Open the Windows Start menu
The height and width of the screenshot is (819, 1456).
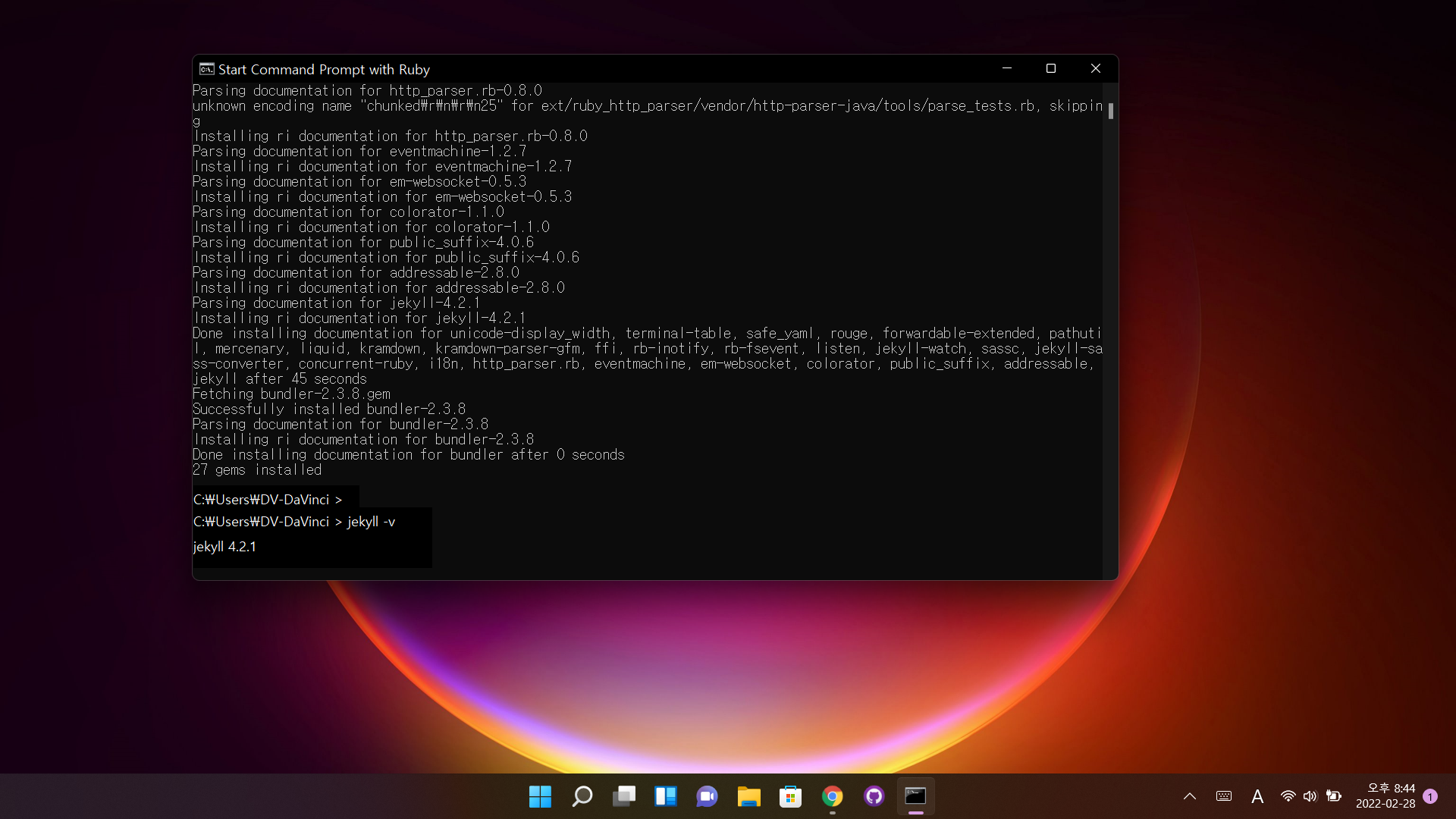pos(540,796)
